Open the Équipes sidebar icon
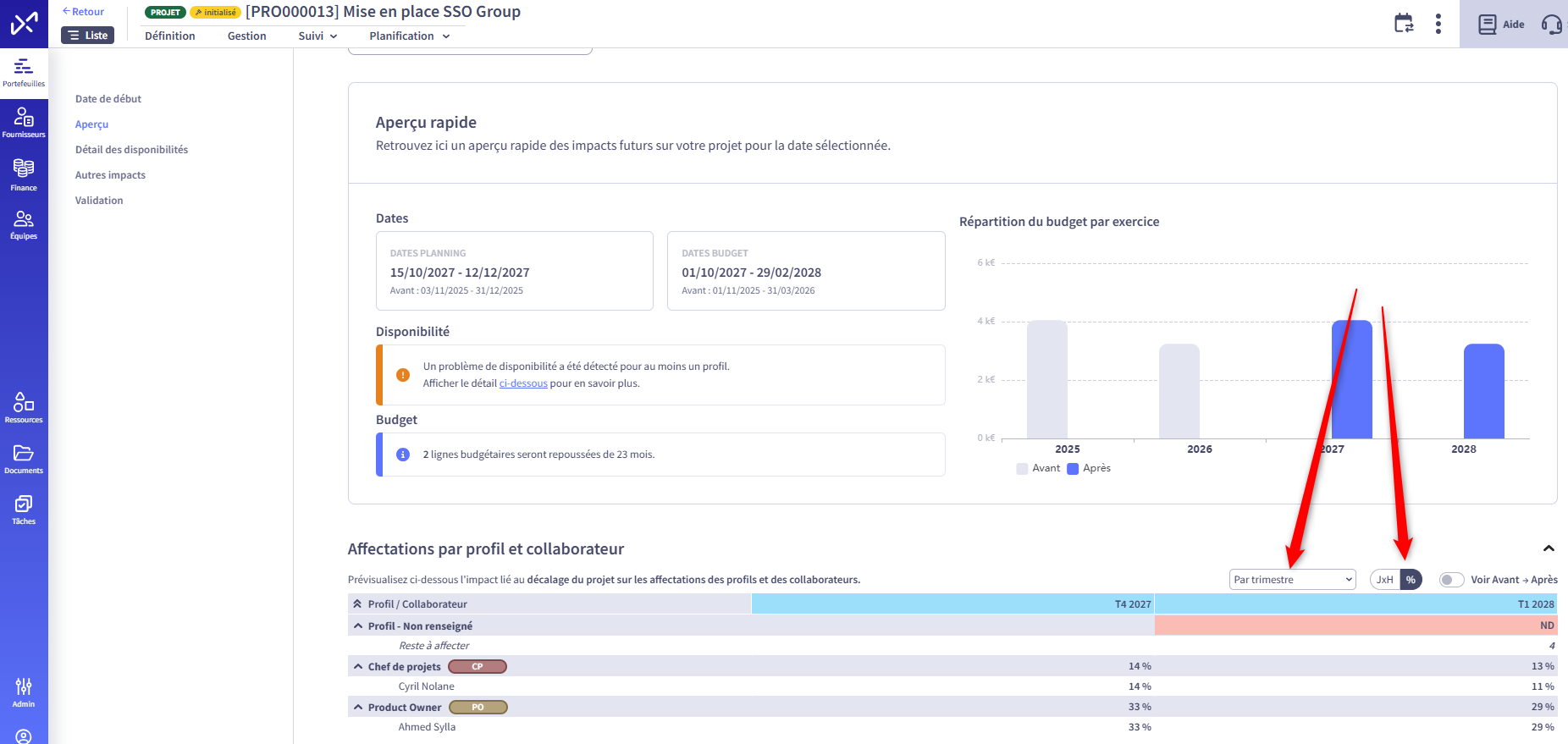 pyautogui.click(x=24, y=224)
